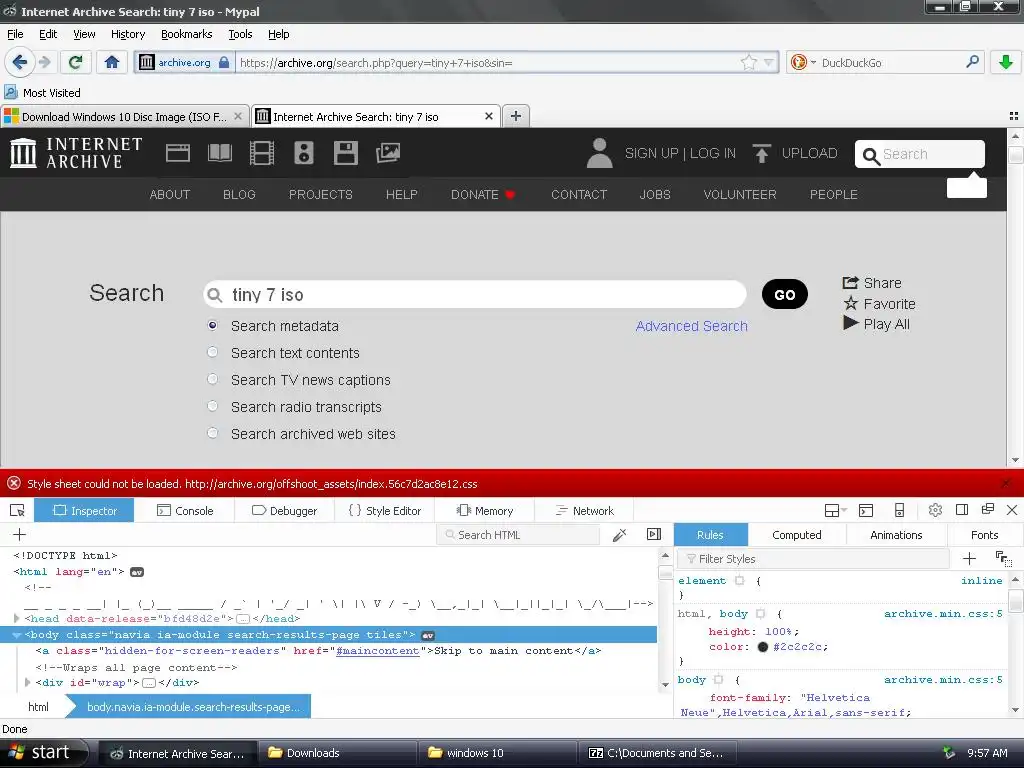
Task: Open the Internet Archive texts book icon
Action: click(219, 153)
